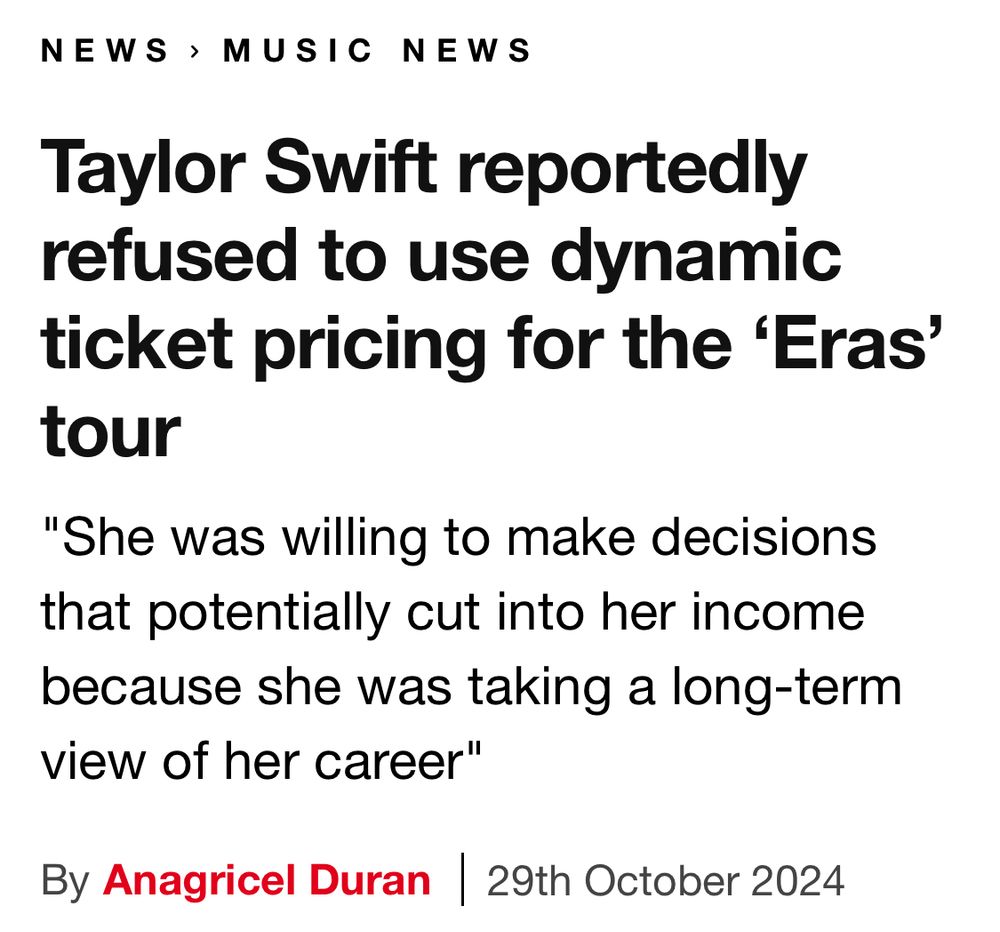Click the word 'potentially' in the subheading
1000x932 pixels.
[x=270, y=614]
